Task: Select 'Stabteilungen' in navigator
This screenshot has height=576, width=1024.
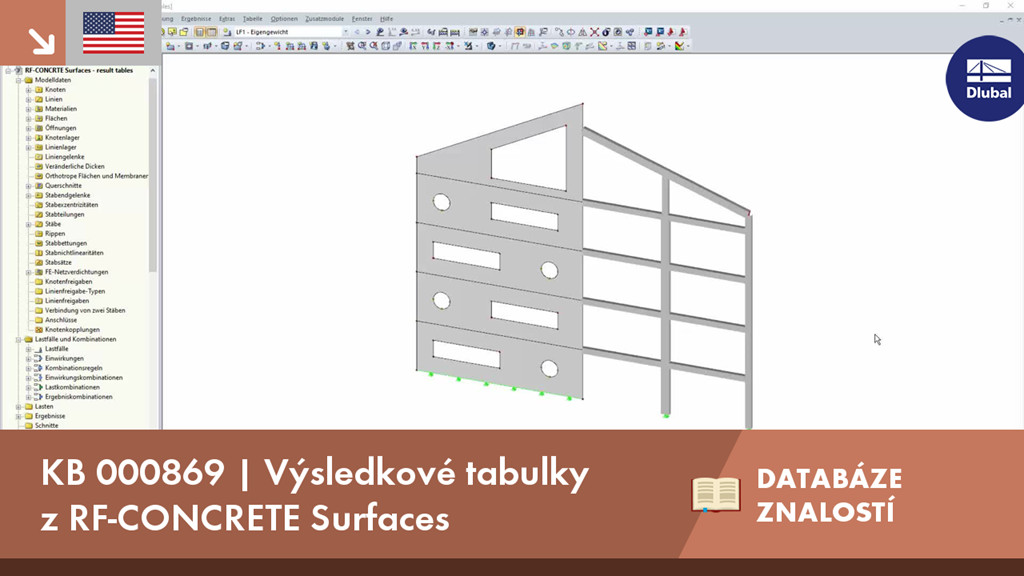Action: point(65,214)
